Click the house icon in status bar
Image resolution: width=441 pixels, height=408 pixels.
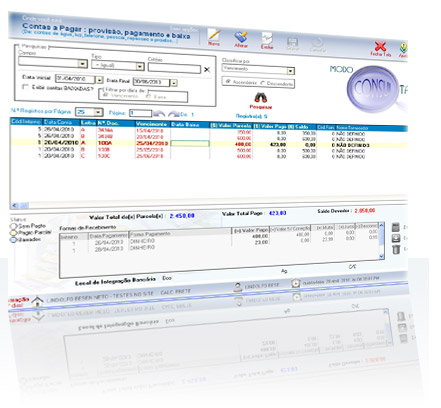(x=37, y=301)
